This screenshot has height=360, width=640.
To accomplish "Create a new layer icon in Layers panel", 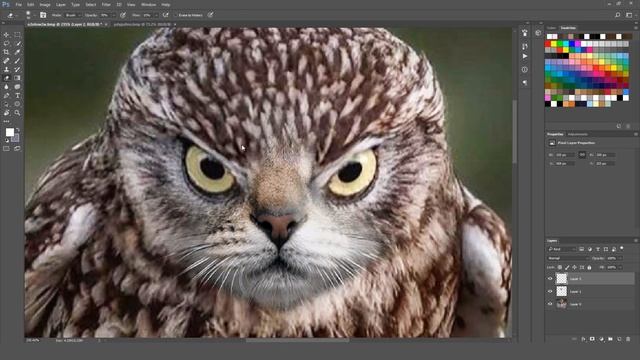I will [x=619, y=339].
